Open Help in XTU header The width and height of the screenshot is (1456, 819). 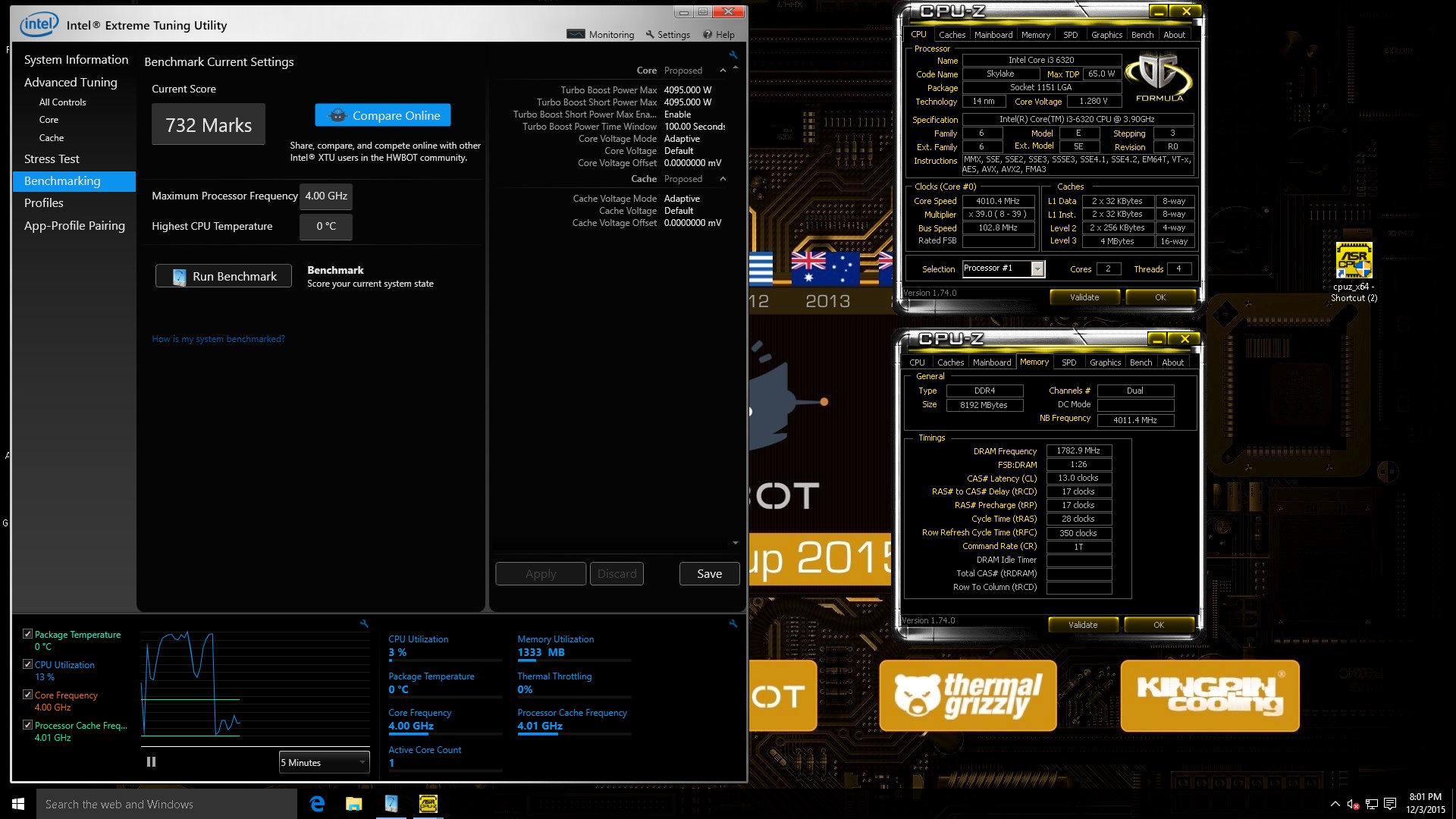click(718, 34)
